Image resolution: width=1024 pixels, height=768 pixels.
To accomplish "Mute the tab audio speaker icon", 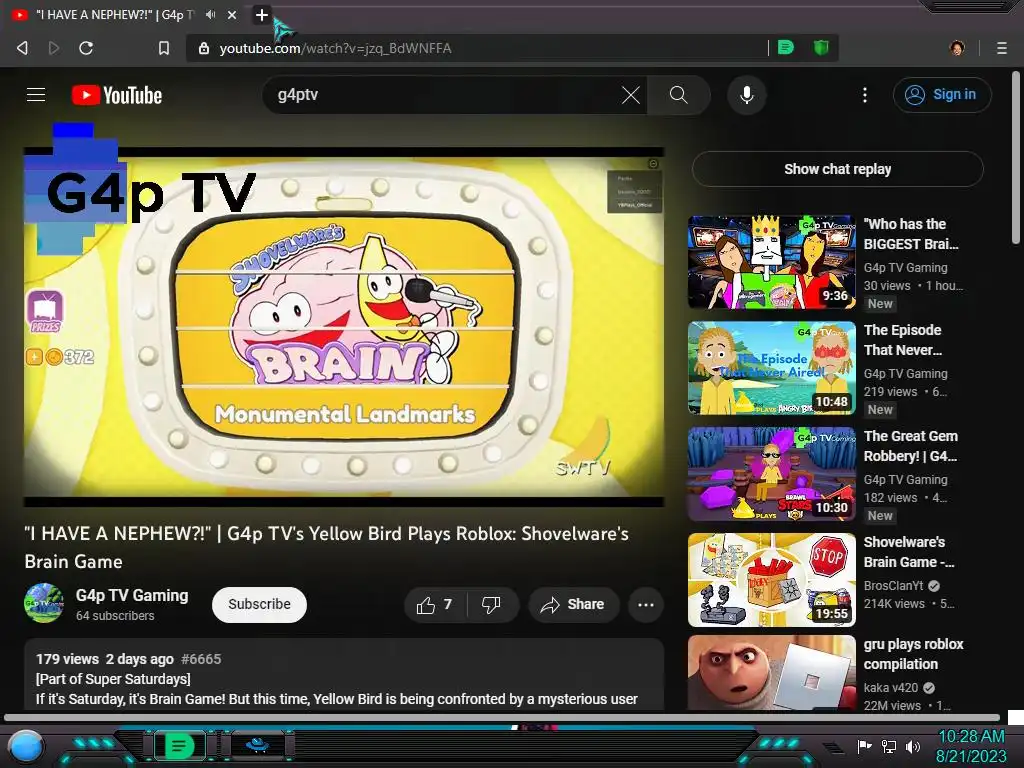I will [x=210, y=14].
